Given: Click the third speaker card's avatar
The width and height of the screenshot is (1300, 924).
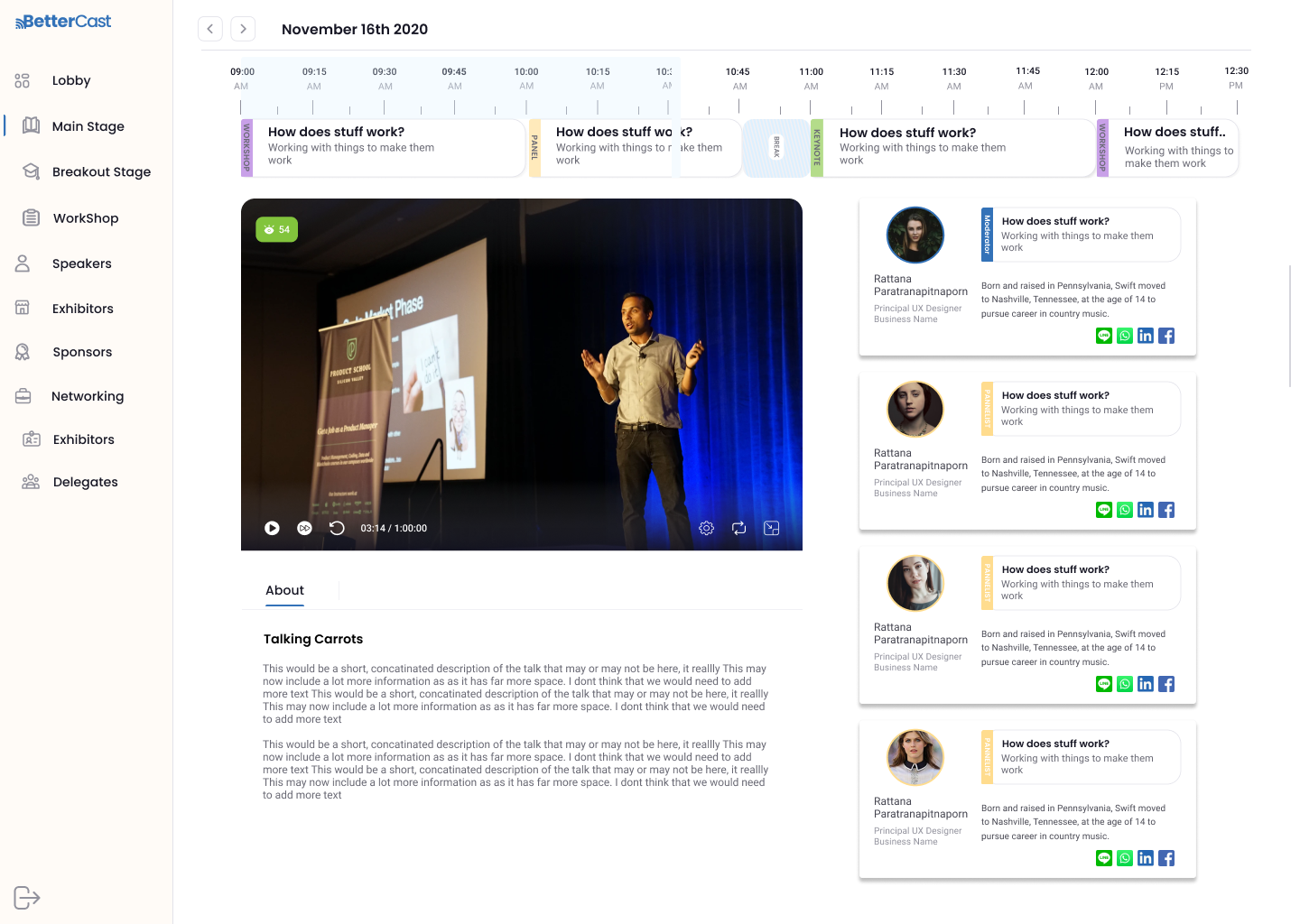Looking at the screenshot, I should pos(915,584).
